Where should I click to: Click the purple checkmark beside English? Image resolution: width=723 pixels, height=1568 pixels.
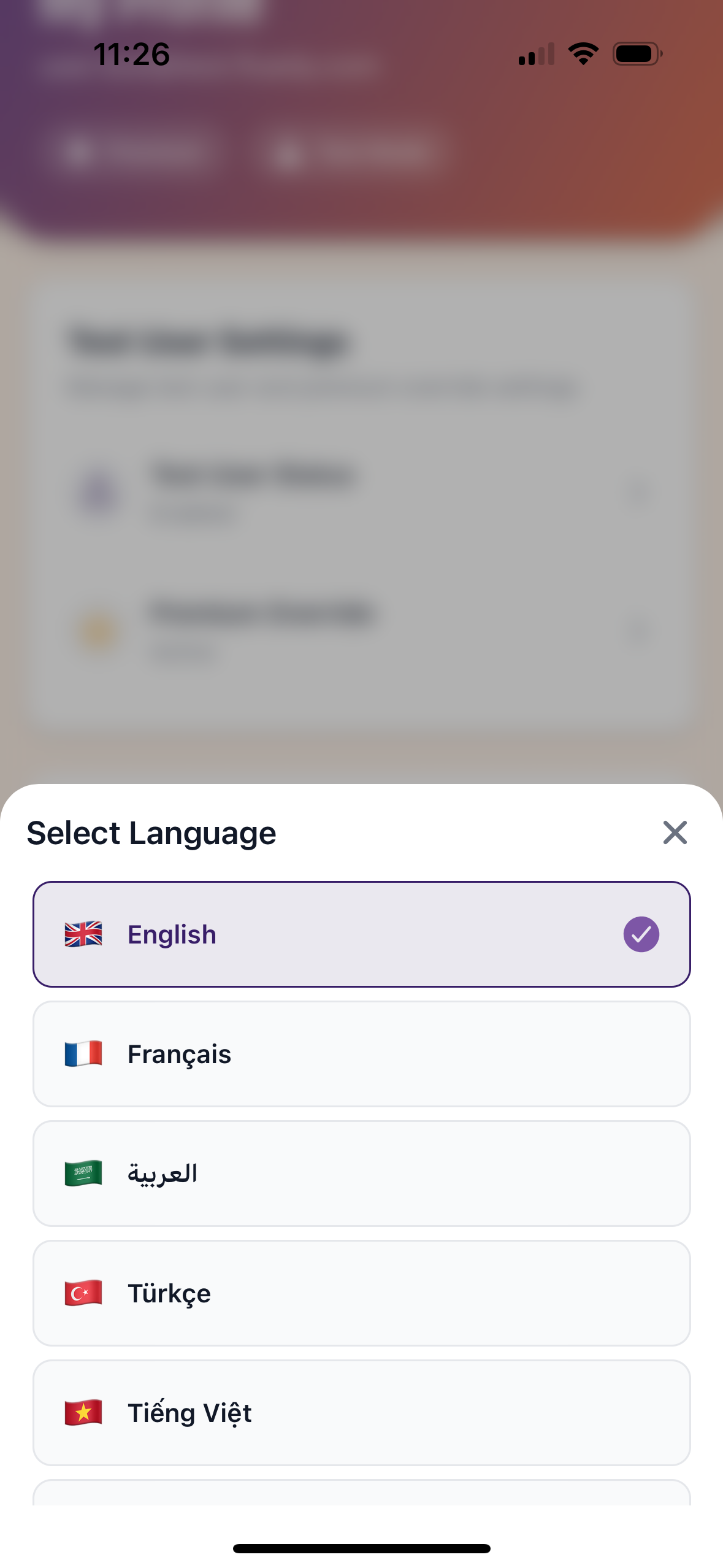(641, 934)
